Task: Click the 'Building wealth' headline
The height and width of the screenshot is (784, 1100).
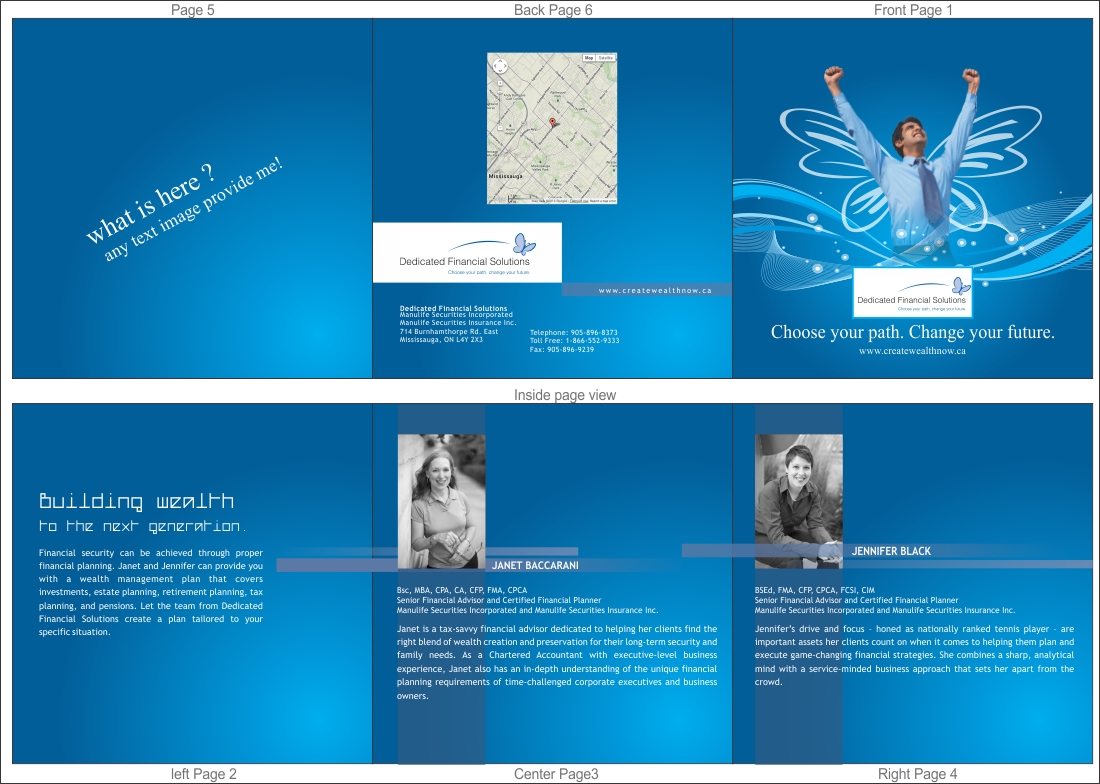Action: point(137,501)
